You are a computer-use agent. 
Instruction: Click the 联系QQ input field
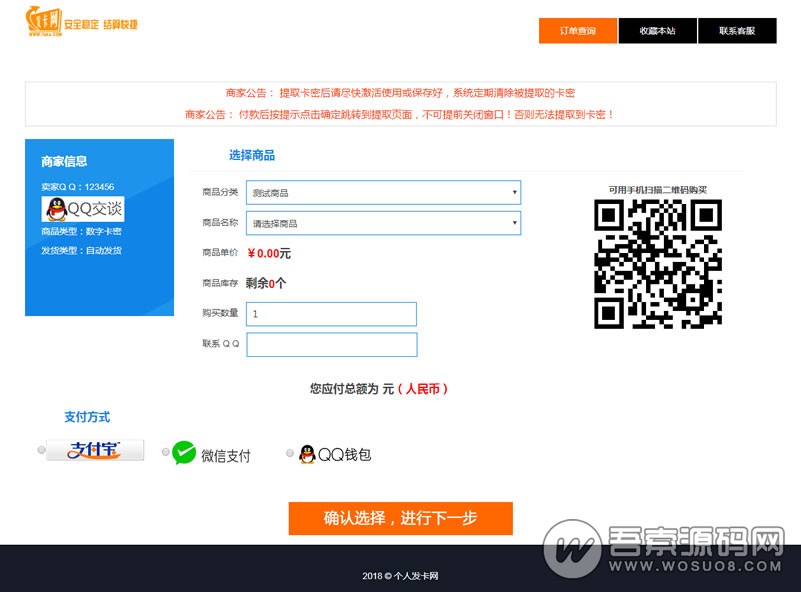click(331, 345)
